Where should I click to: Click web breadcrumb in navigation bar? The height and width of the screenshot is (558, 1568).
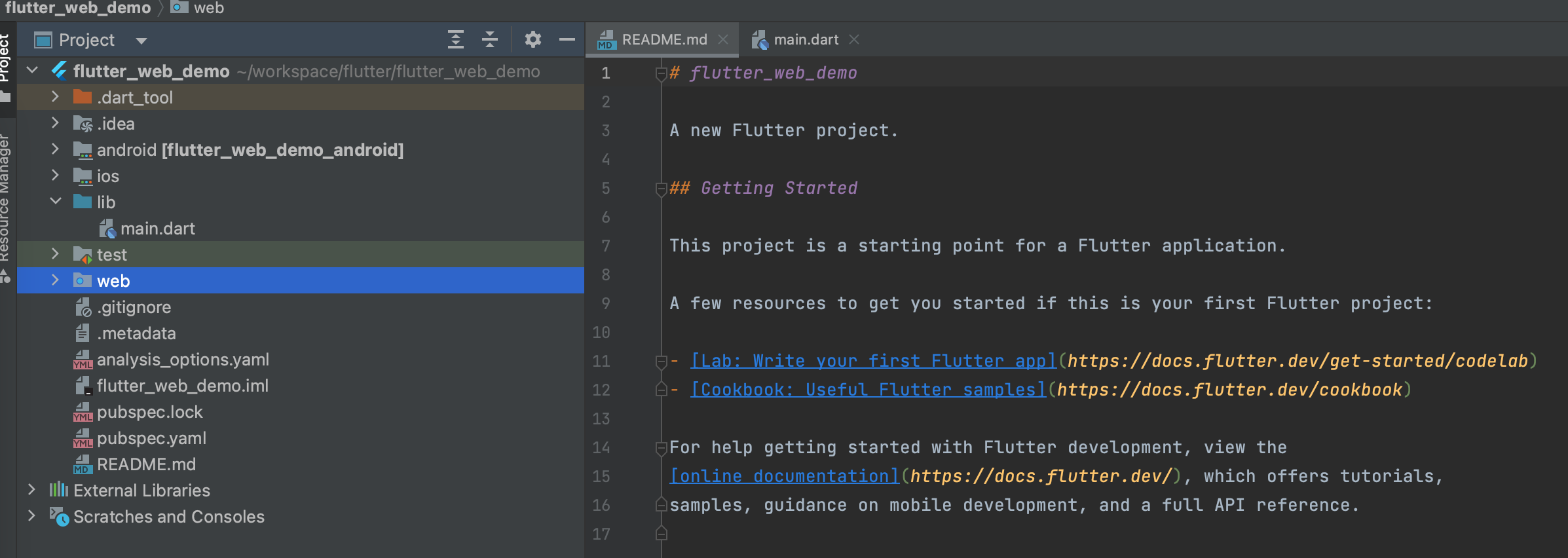pos(208,8)
